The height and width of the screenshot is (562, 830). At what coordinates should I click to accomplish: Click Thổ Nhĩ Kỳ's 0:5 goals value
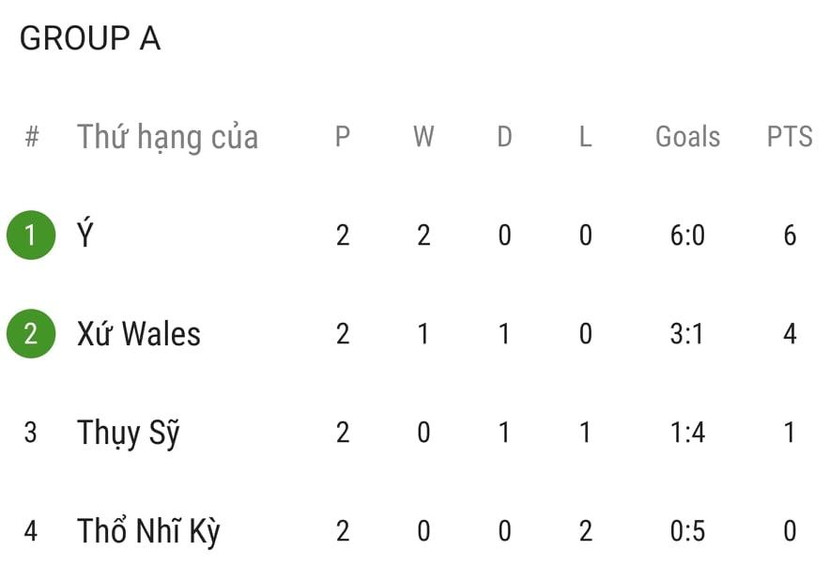point(687,531)
